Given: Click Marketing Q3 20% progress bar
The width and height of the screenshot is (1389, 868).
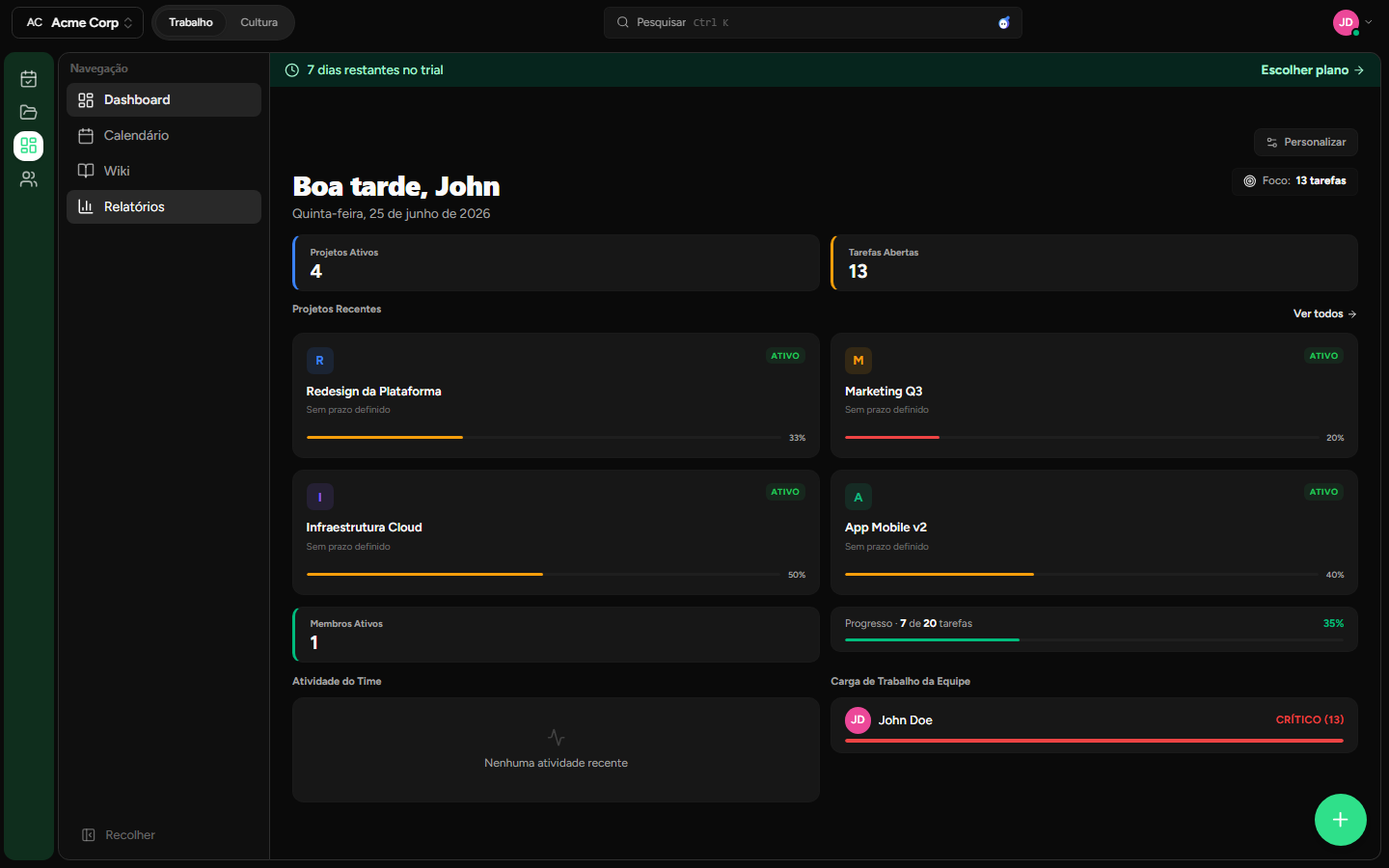Looking at the screenshot, I should 1082,438.
